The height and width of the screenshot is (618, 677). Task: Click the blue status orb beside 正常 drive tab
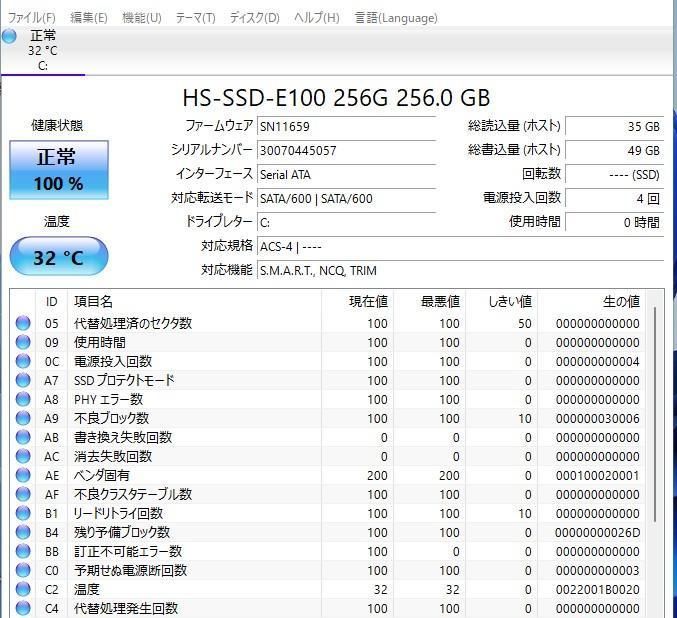[9, 36]
